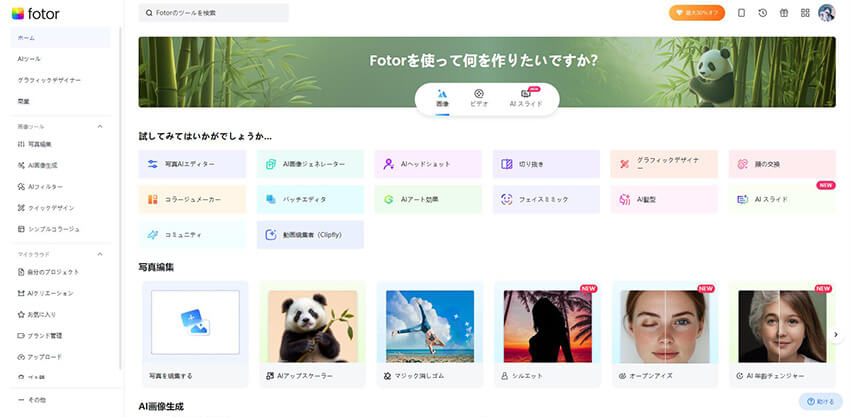Click the Fotor logo icon
This screenshot has height=417, width=850.
tap(18, 14)
